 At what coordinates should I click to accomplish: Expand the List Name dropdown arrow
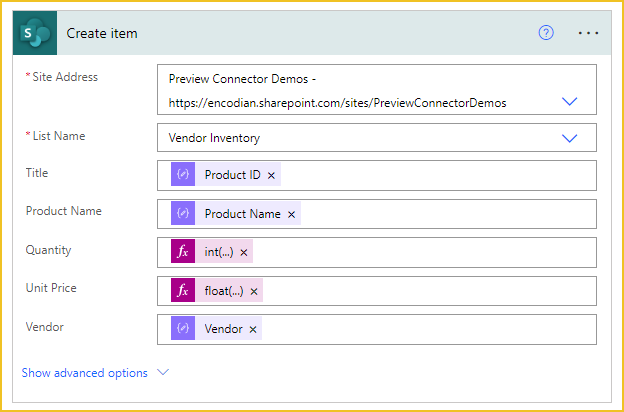point(569,138)
